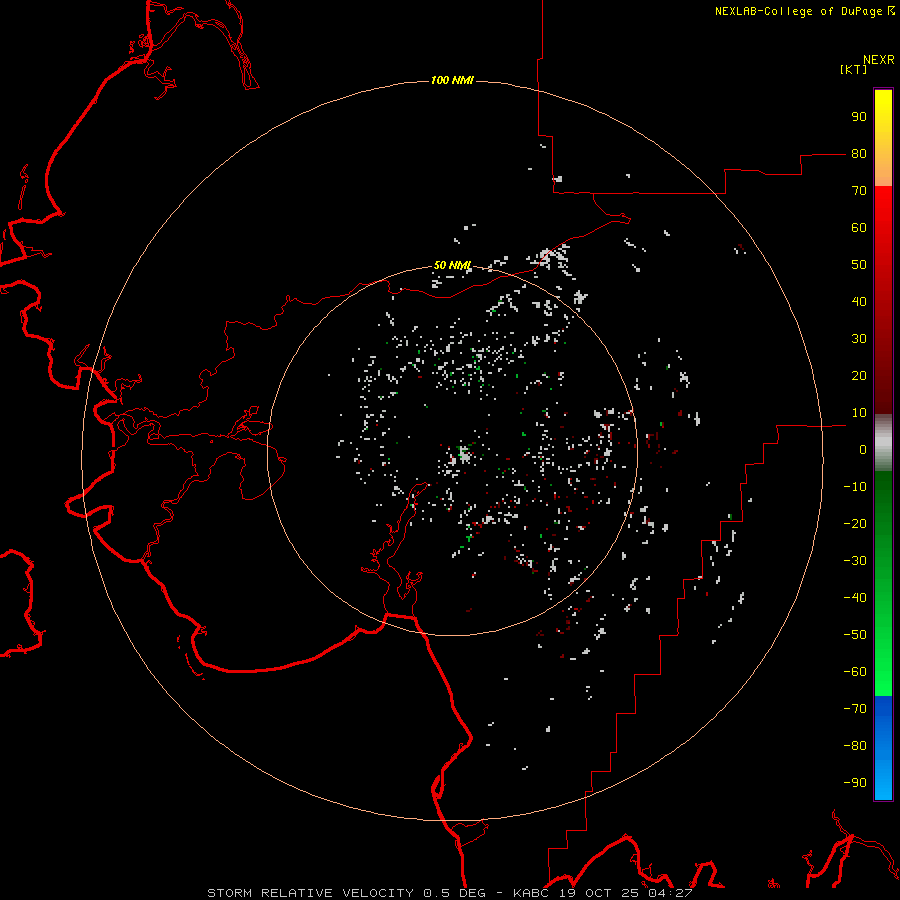
Task: Click the blue bottom segment of the color bar
Action: (883, 748)
